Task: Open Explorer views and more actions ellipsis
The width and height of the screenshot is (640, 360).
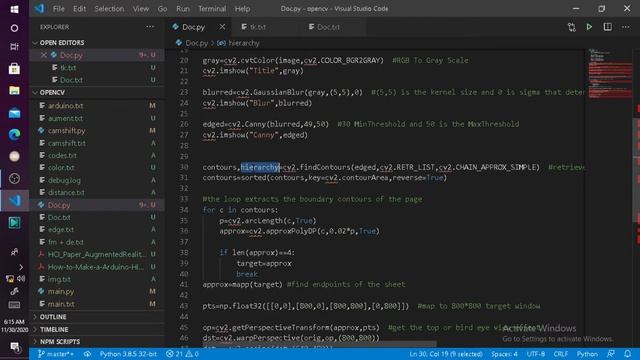Action: [150, 27]
